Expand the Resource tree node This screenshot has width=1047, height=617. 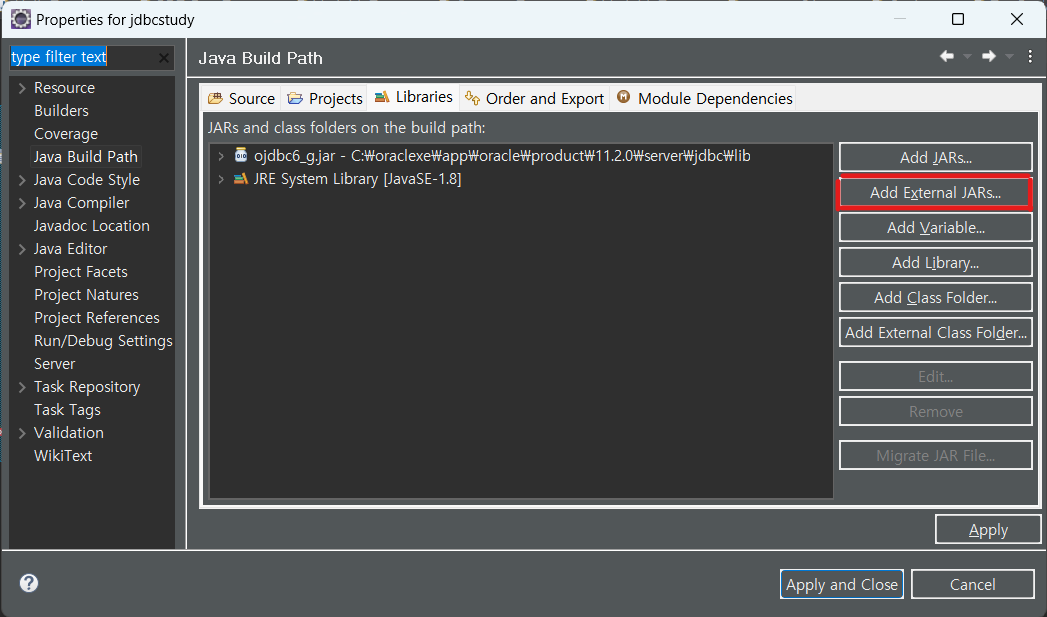click(22, 88)
